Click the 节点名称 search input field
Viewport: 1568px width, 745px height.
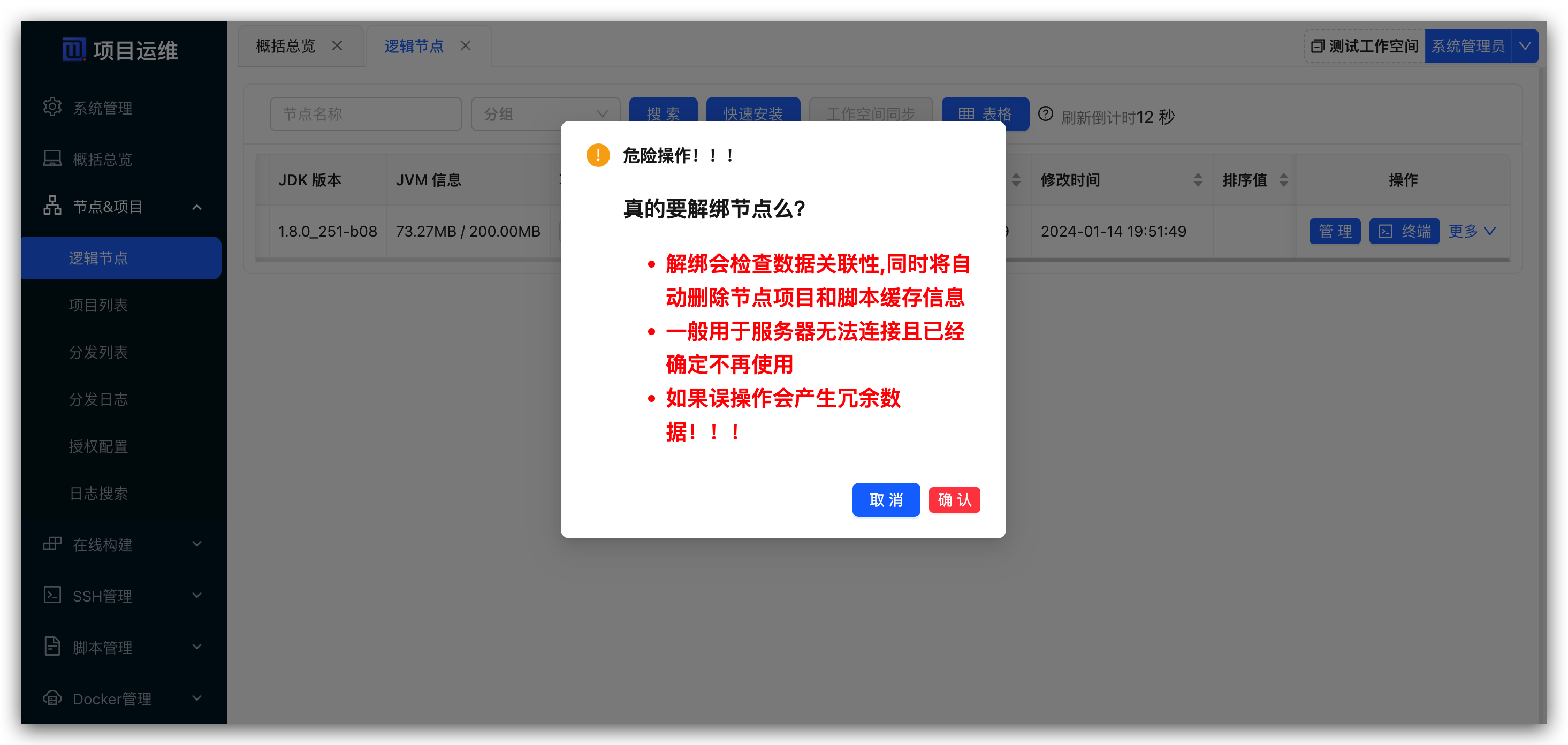[x=365, y=114]
